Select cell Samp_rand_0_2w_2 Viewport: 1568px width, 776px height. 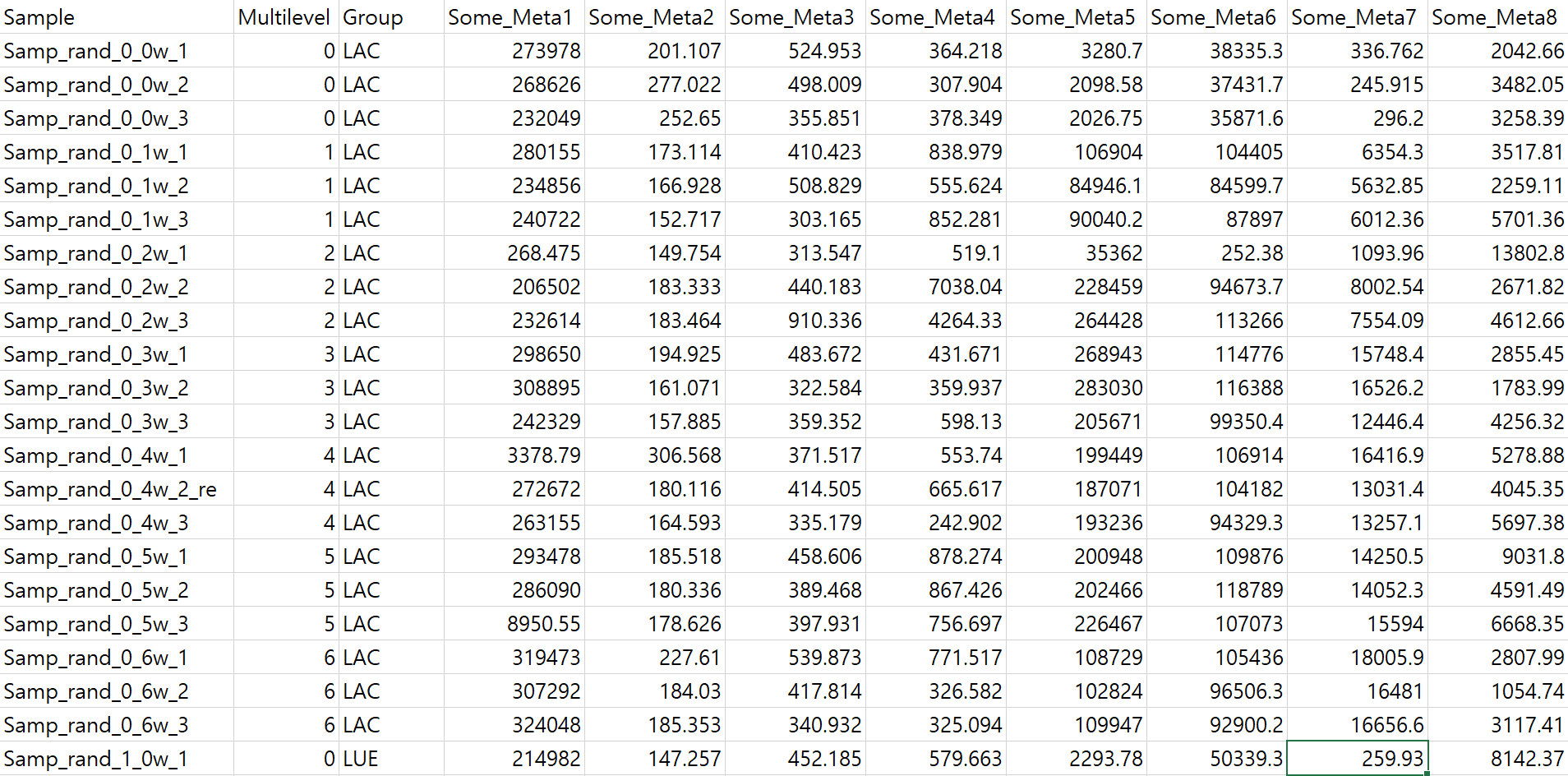pyautogui.click(x=117, y=287)
